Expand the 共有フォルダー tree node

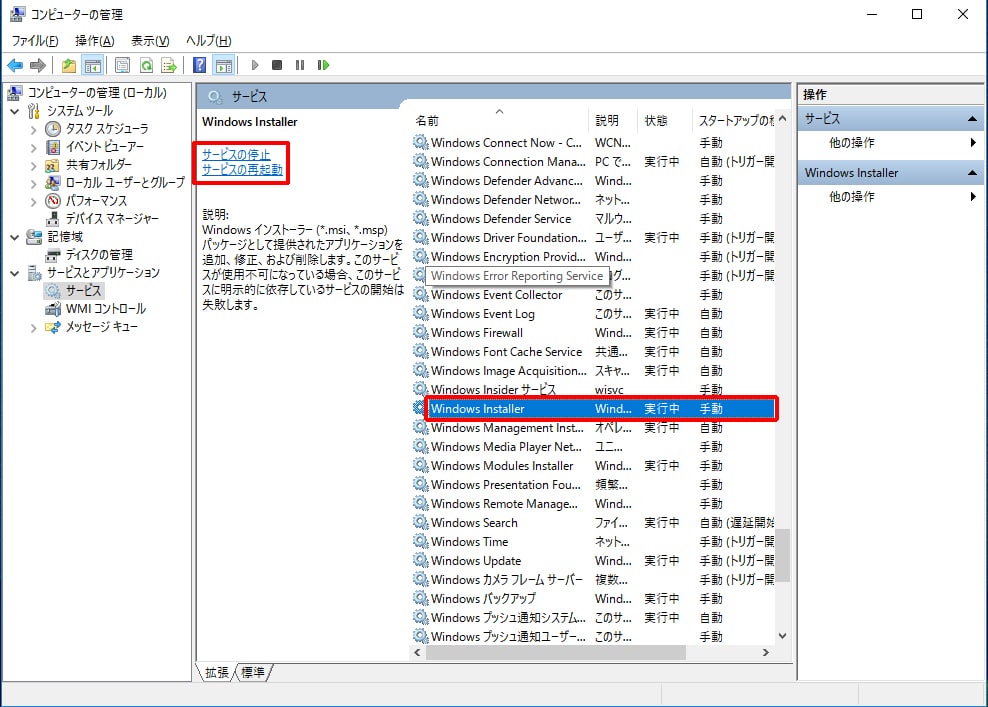click(x=33, y=166)
